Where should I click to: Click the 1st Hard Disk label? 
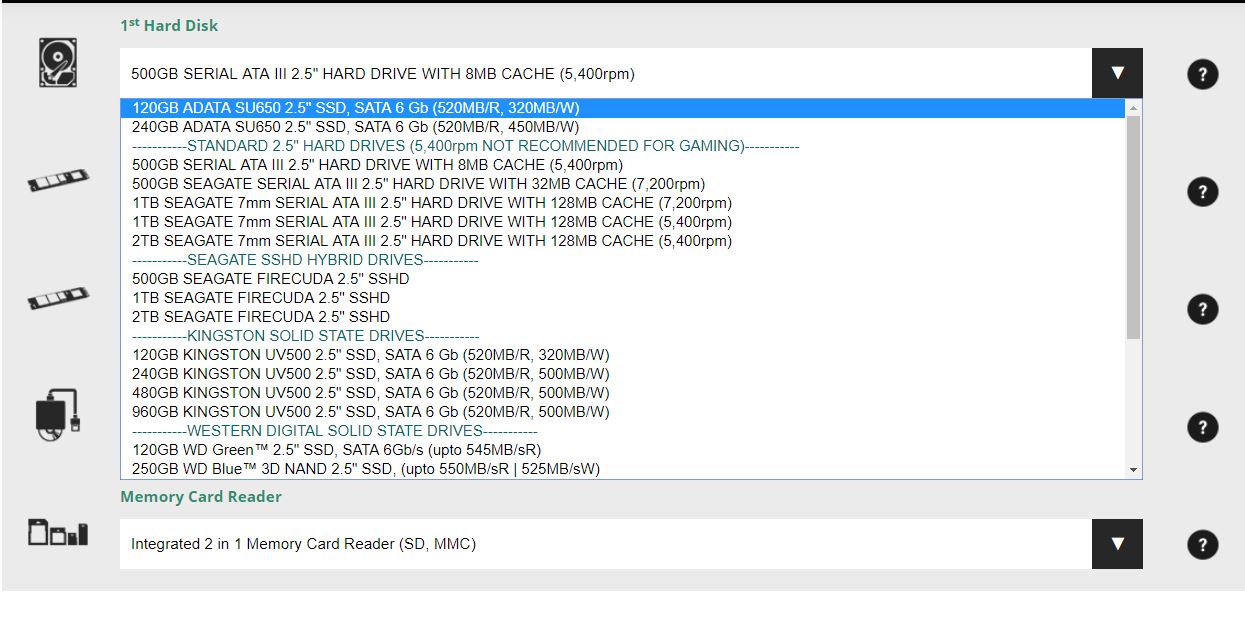169,25
